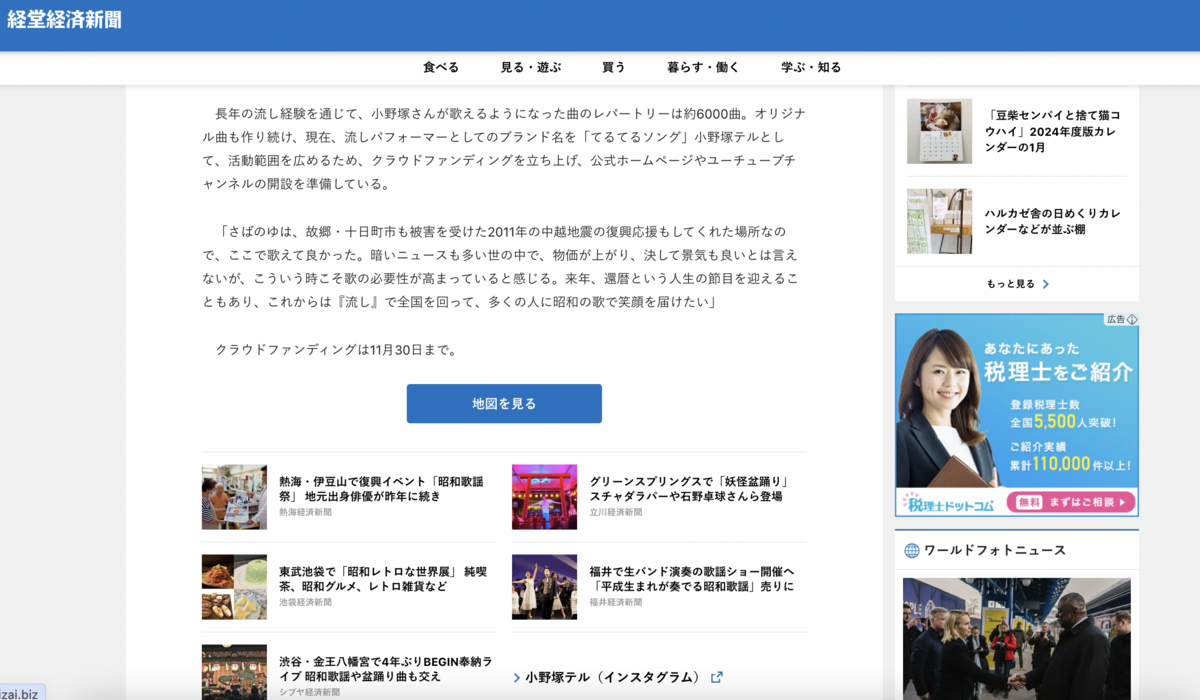
Task: Open the 食べる menu
Action: pos(441,67)
